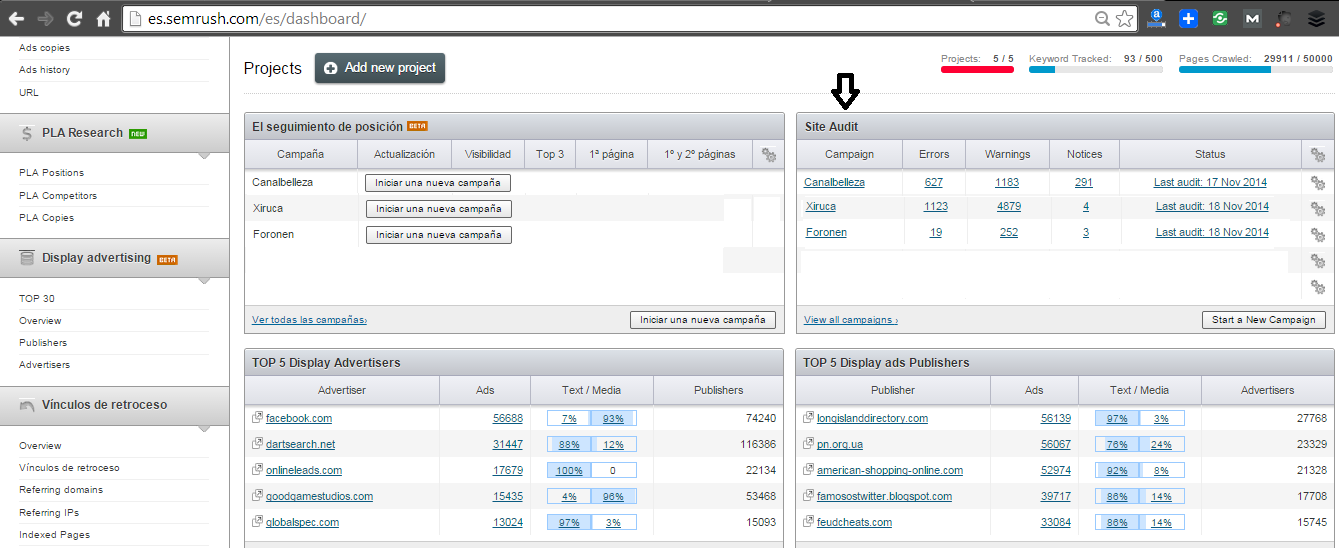This screenshot has width=1339, height=548.
Task: Open gear settings for Xiruca audit row
Action: (x=1318, y=208)
